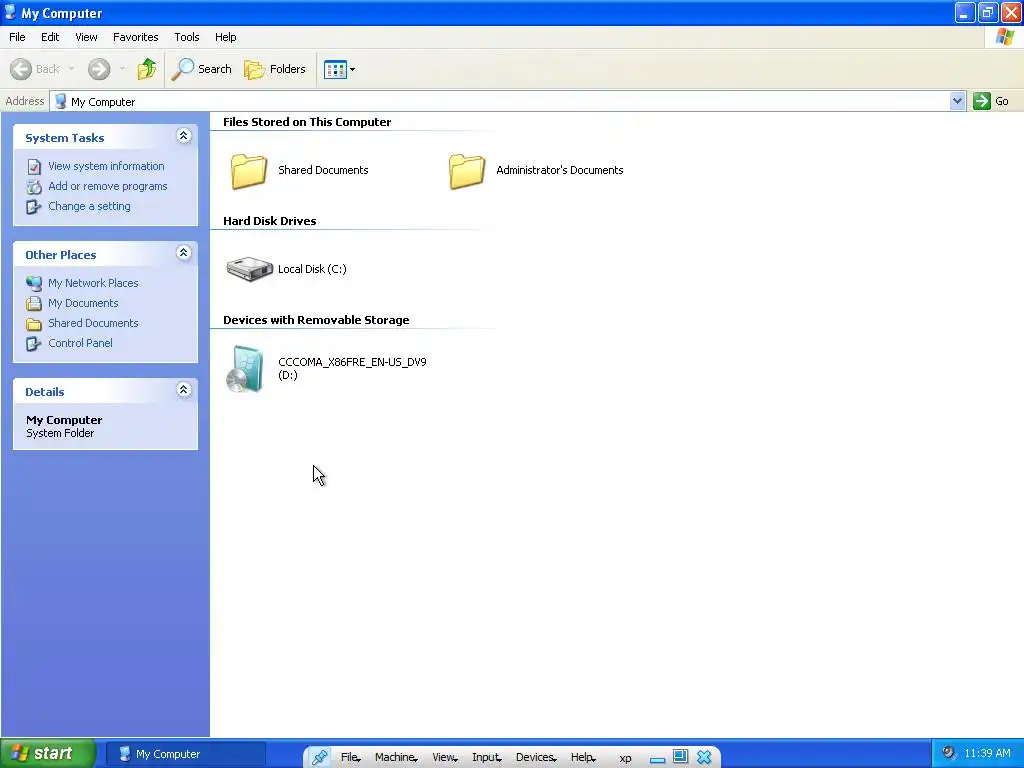Click the Start button
Image resolution: width=1024 pixels, height=768 pixels.
48,753
